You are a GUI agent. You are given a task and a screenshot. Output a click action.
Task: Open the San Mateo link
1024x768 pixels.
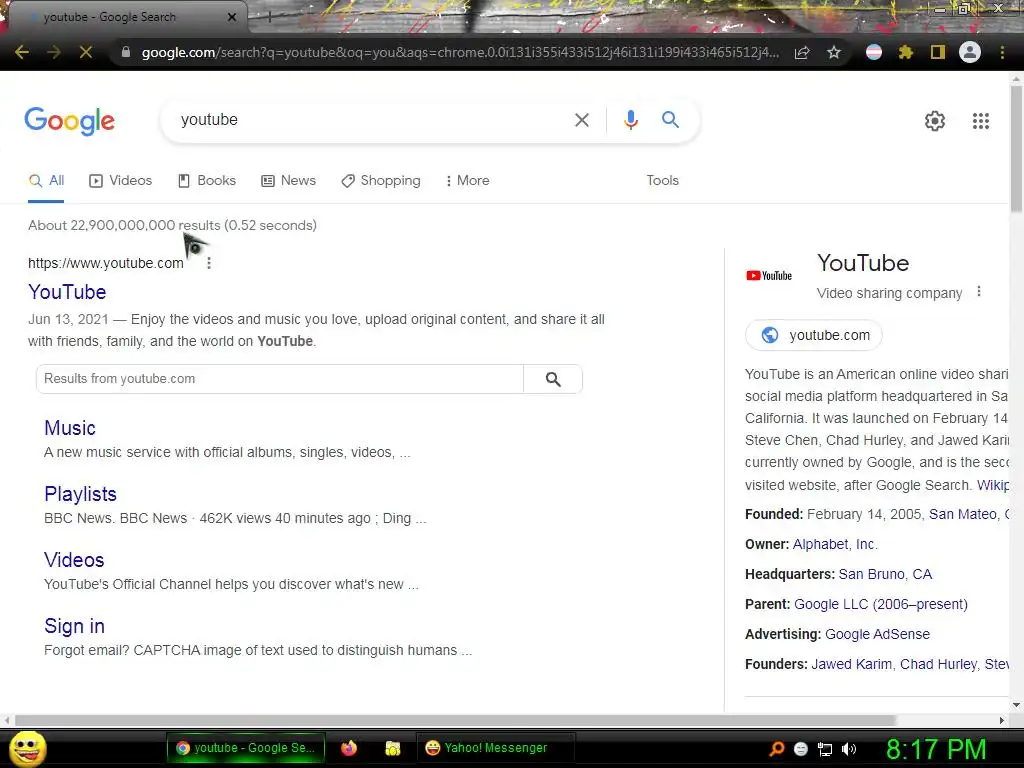(963, 515)
